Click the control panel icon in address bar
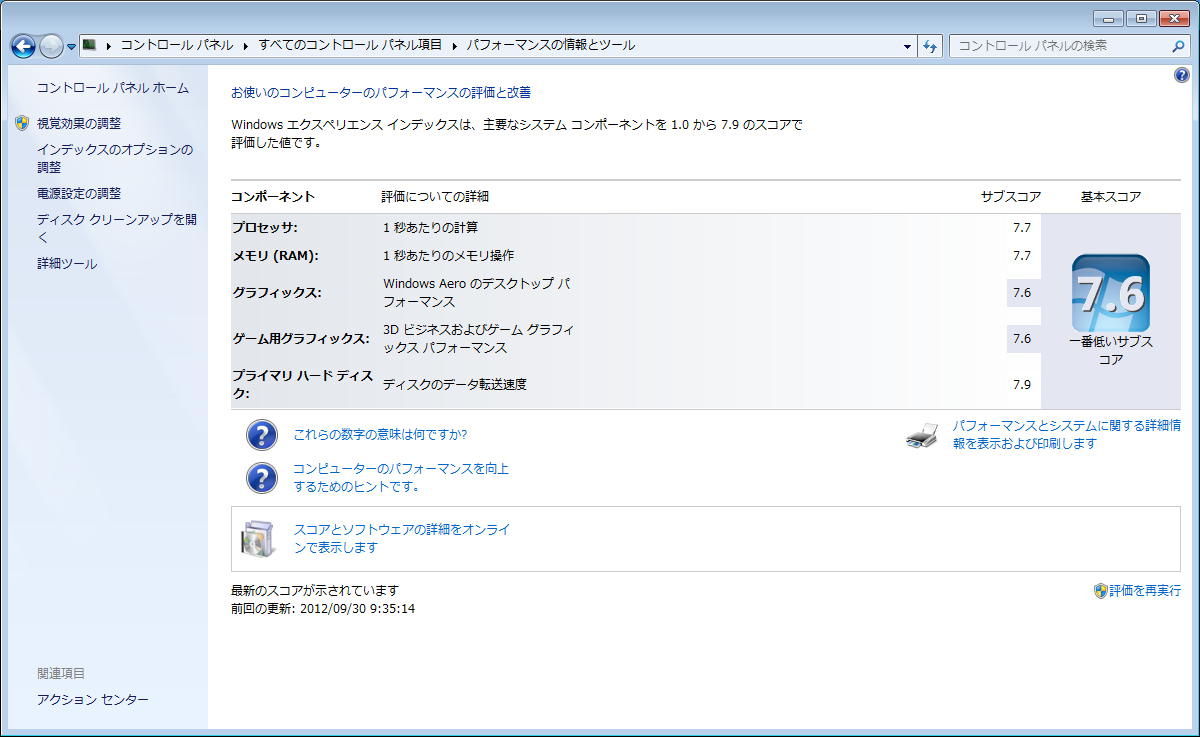Viewport: 1200px width, 737px height. click(x=89, y=45)
